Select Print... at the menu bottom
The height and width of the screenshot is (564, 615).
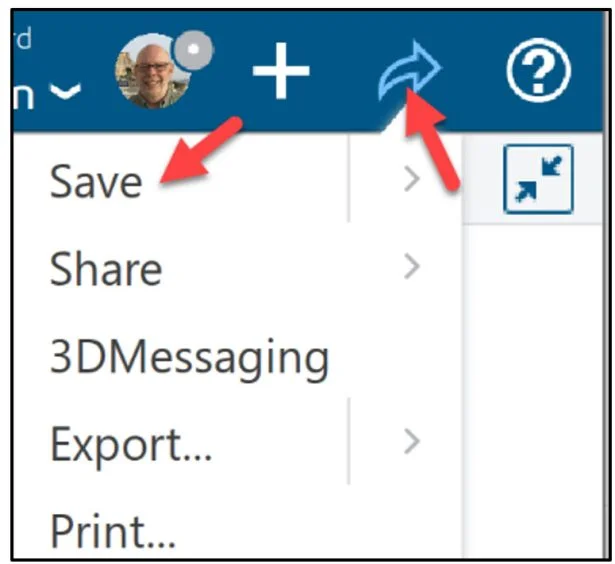[113, 531]
